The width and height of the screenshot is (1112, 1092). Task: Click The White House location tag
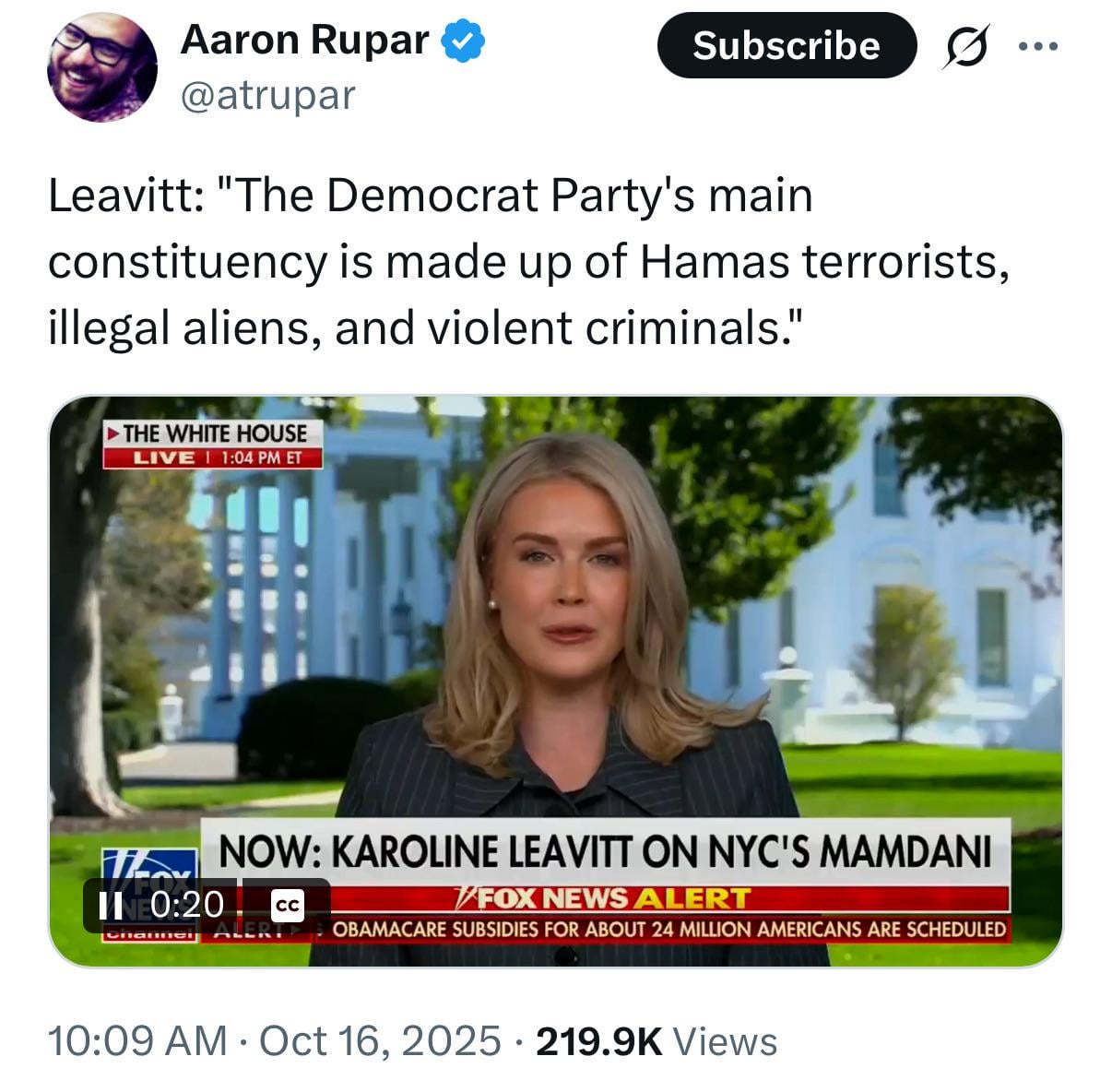pyautogui.click(x=213, y=433)
